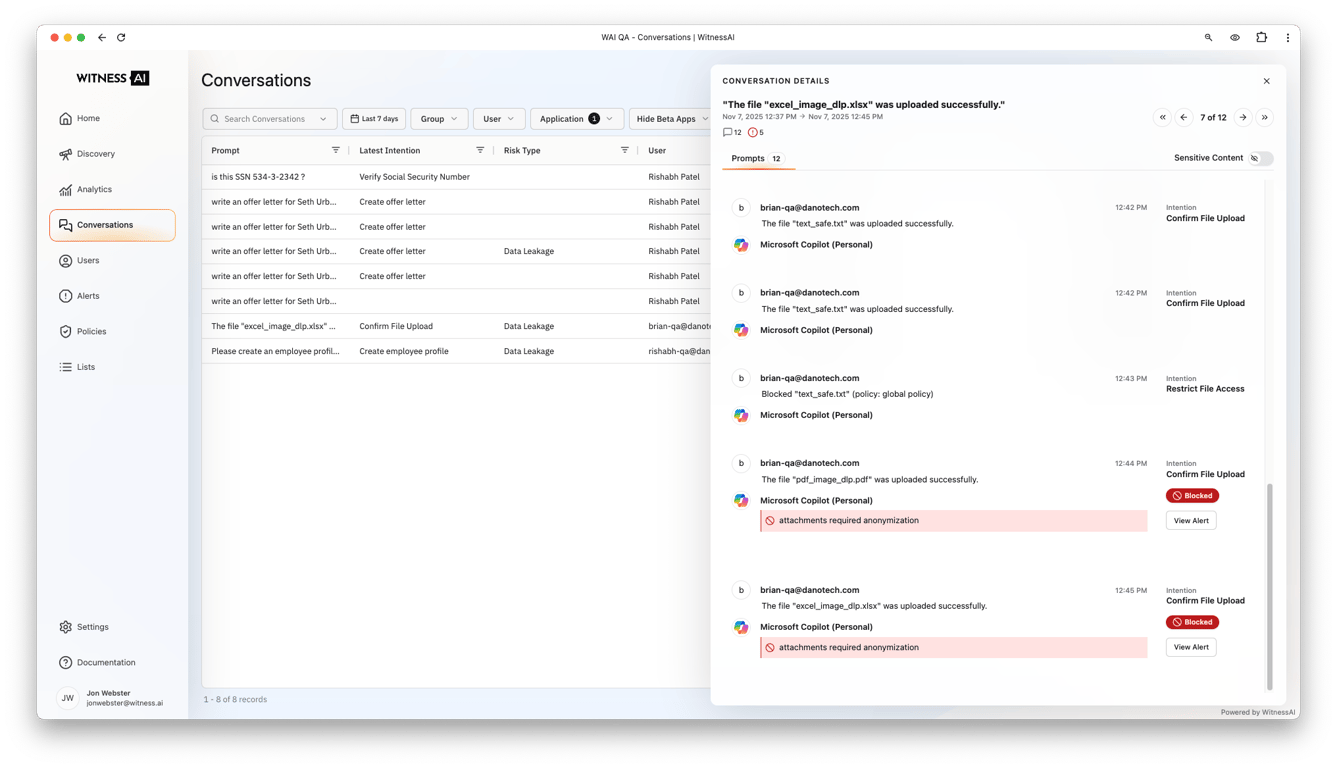Click the Copilot icon under the pdf_image_dlp.pdf message
This screenshot has height=768, width=1337.
click(741, 500)
